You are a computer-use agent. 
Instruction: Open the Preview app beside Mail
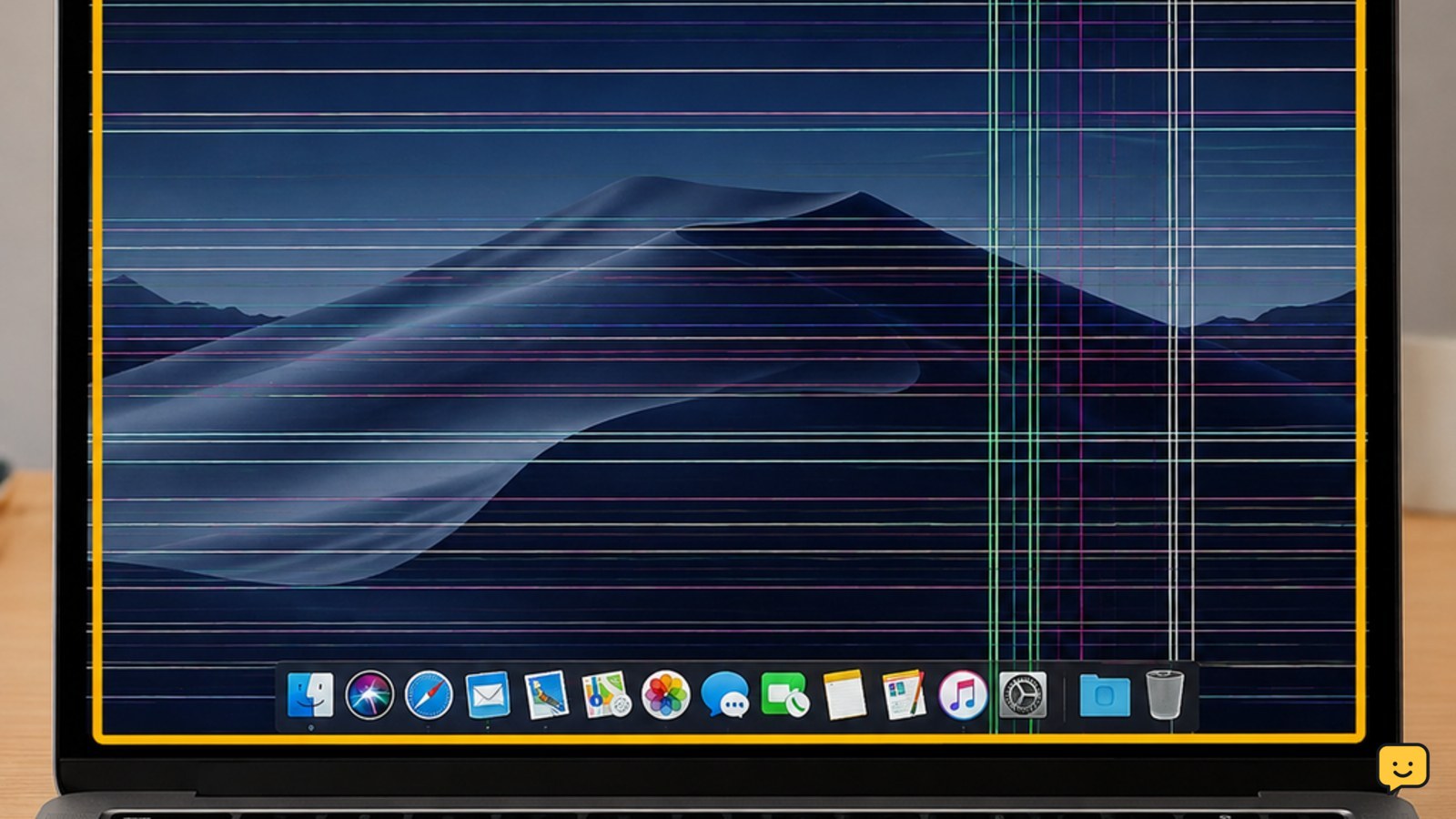(x=547, y=695)
